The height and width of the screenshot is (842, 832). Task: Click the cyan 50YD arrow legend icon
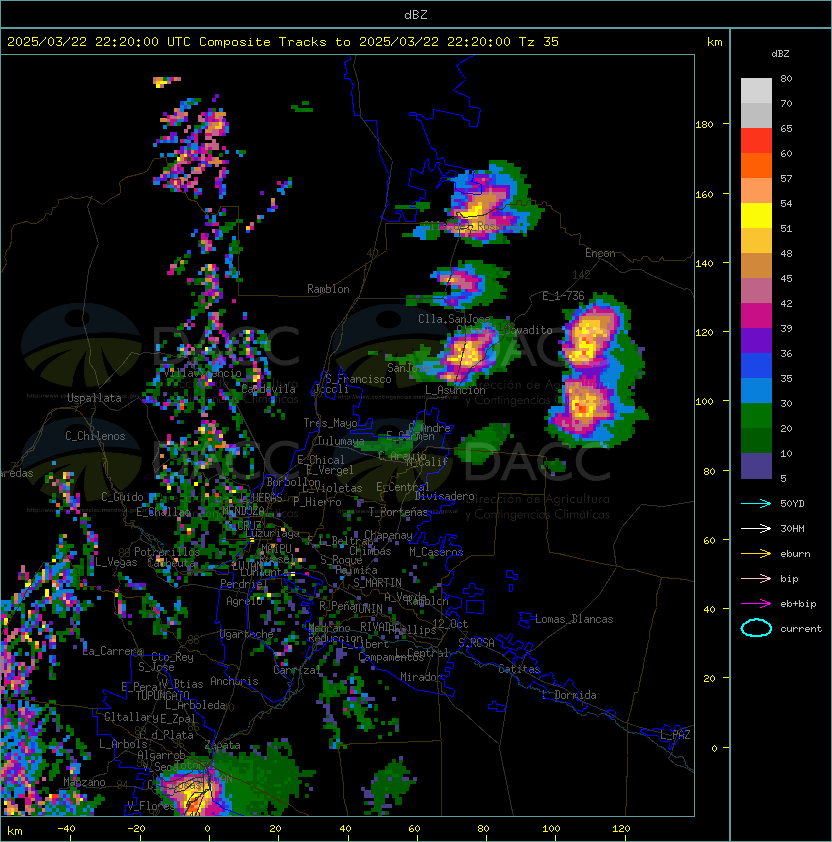point(756,503)
